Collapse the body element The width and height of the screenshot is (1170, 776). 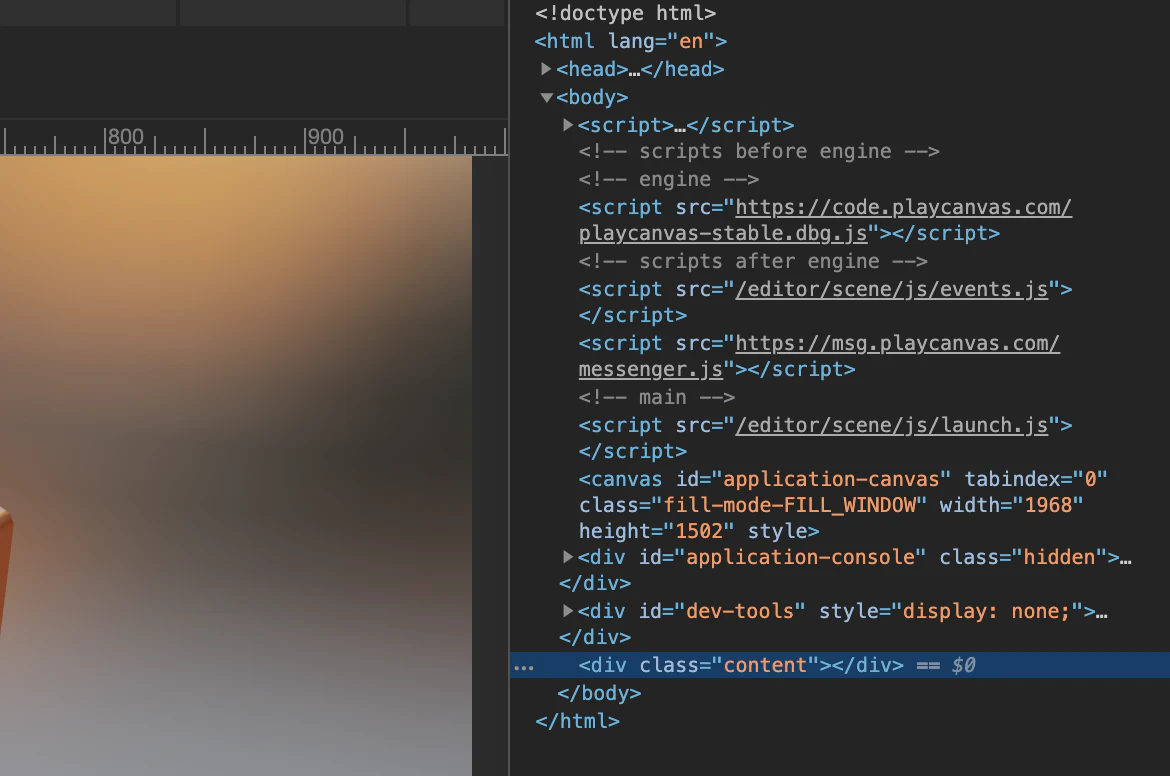(546, 97)
